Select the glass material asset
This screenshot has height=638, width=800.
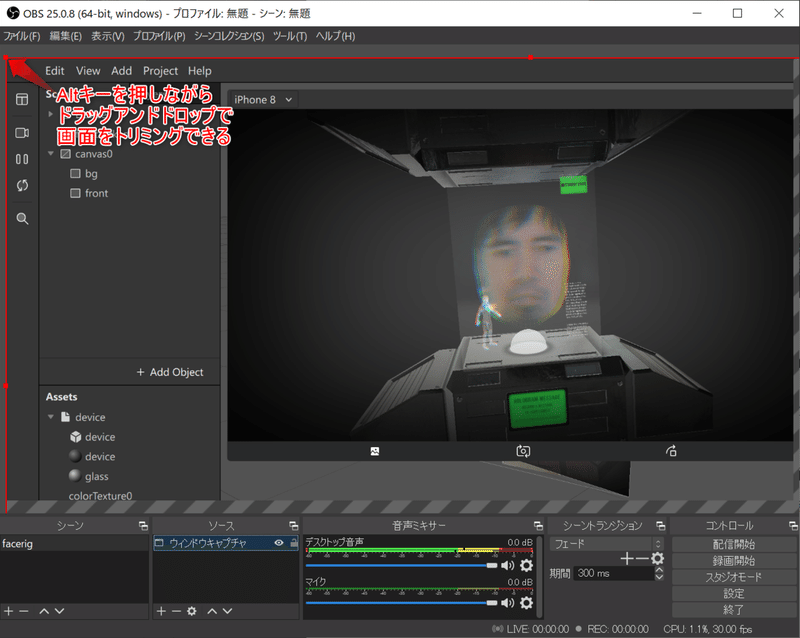(x=96, y=476)
